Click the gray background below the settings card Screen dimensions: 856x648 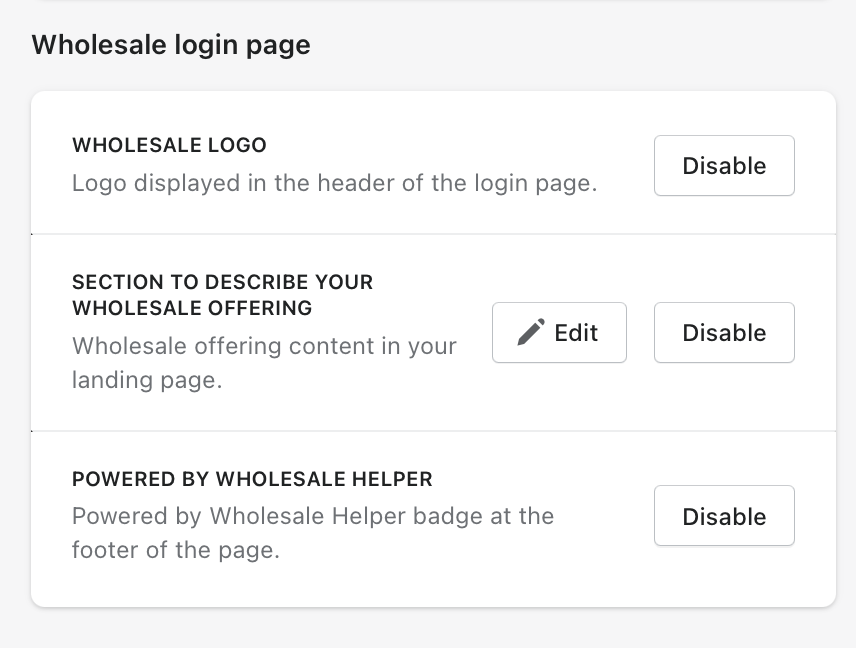(433, 630)
